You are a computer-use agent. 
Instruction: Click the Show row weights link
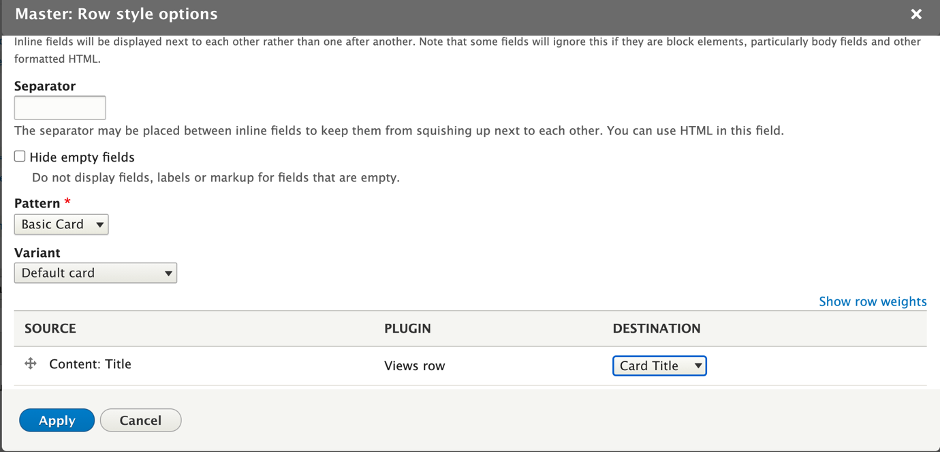pyautogui.click(x=873, y=301)
